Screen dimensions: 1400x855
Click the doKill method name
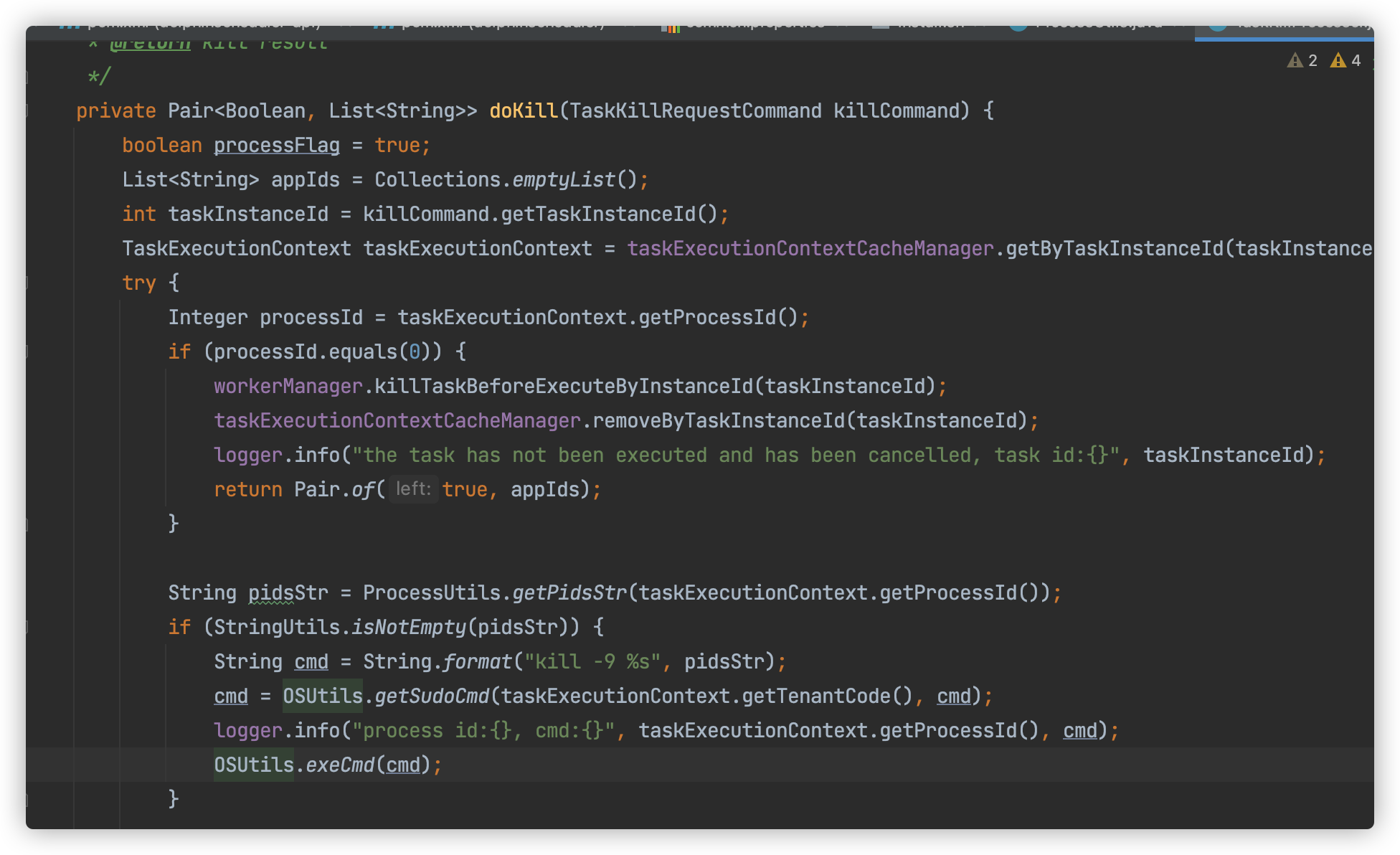(x=524, y=110)
